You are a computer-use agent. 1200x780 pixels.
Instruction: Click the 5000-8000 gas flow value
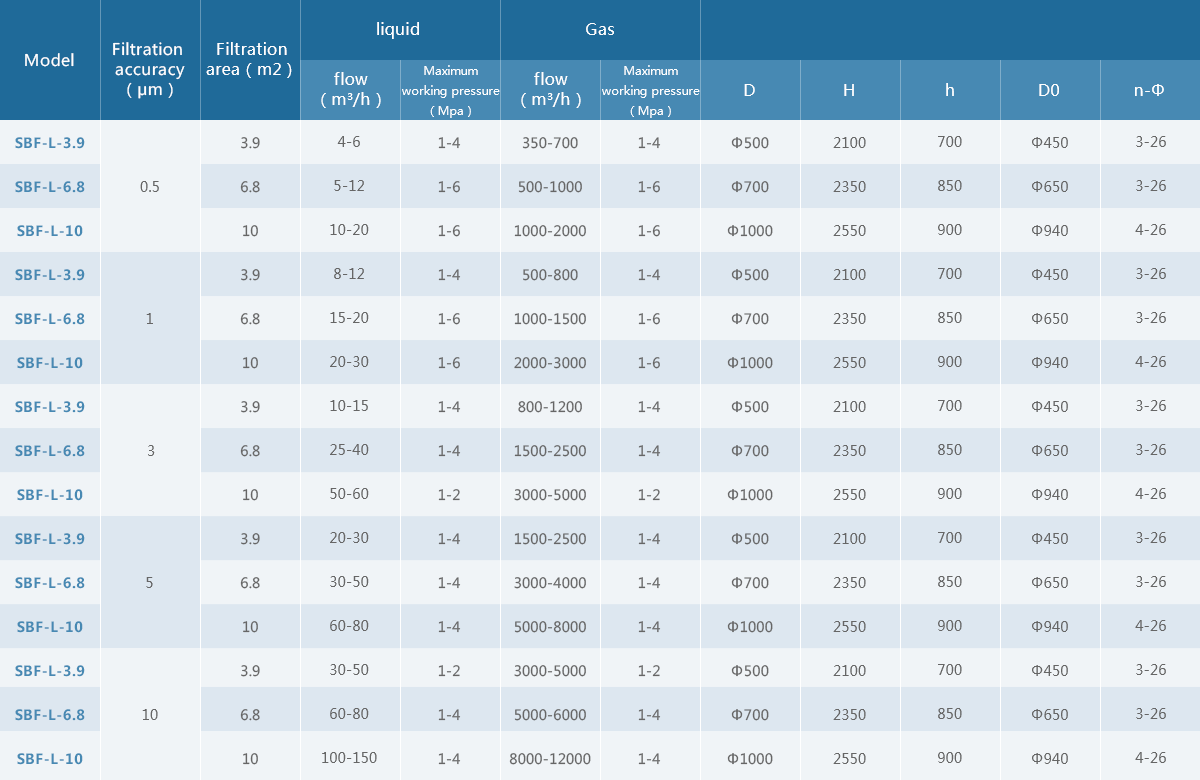tap(550, 627)
